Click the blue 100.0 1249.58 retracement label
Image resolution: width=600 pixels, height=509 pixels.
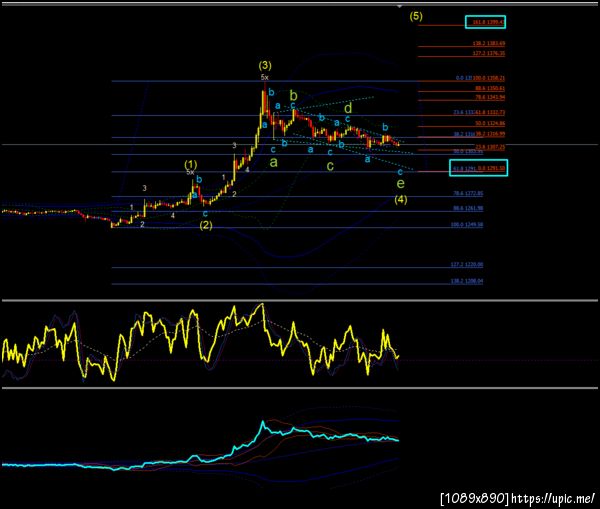(467, 225)
